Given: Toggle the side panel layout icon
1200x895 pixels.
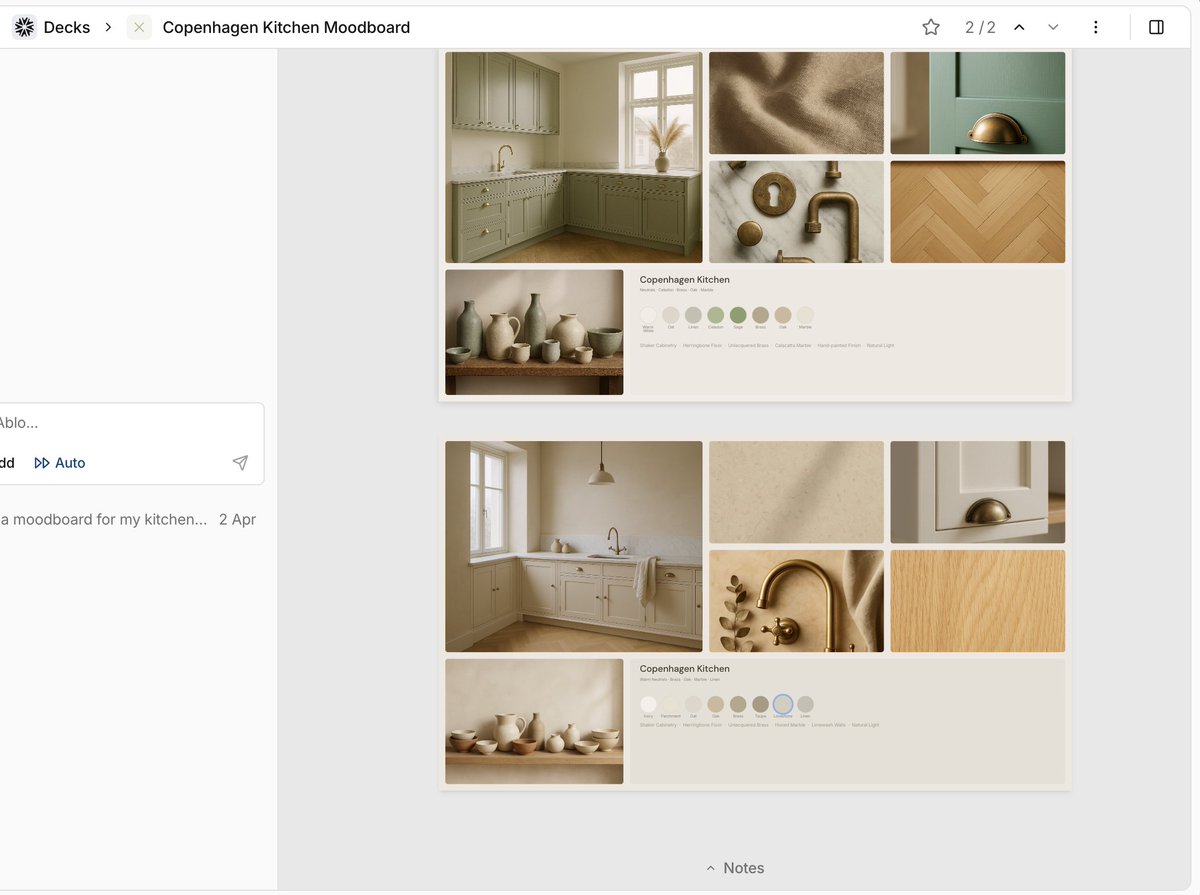Looking at the screenshot, I should [x=1156, y=27].
